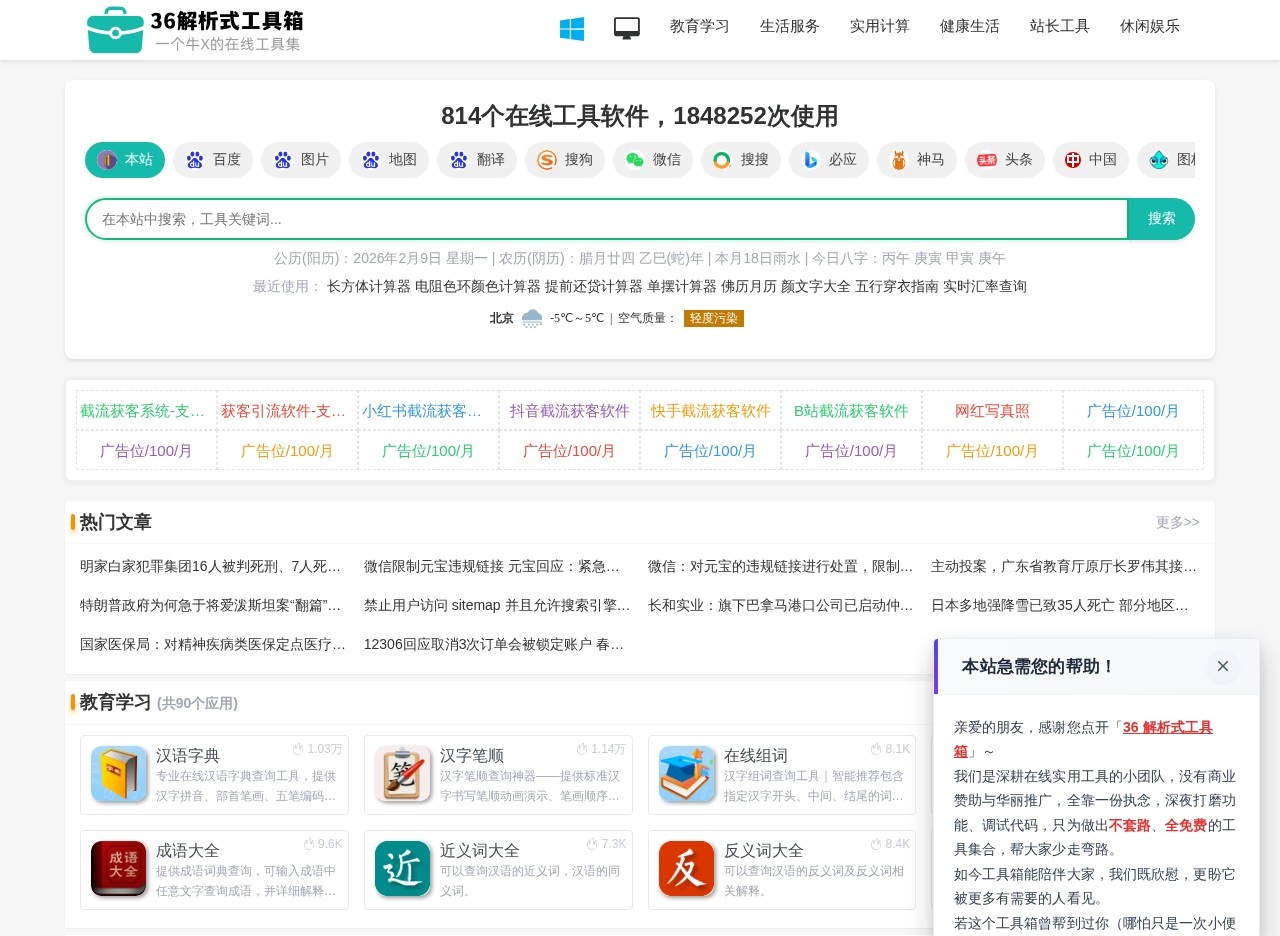Click the green 搜索 search button
The height and width of the screenshot is (936, 1280).
1161,218
